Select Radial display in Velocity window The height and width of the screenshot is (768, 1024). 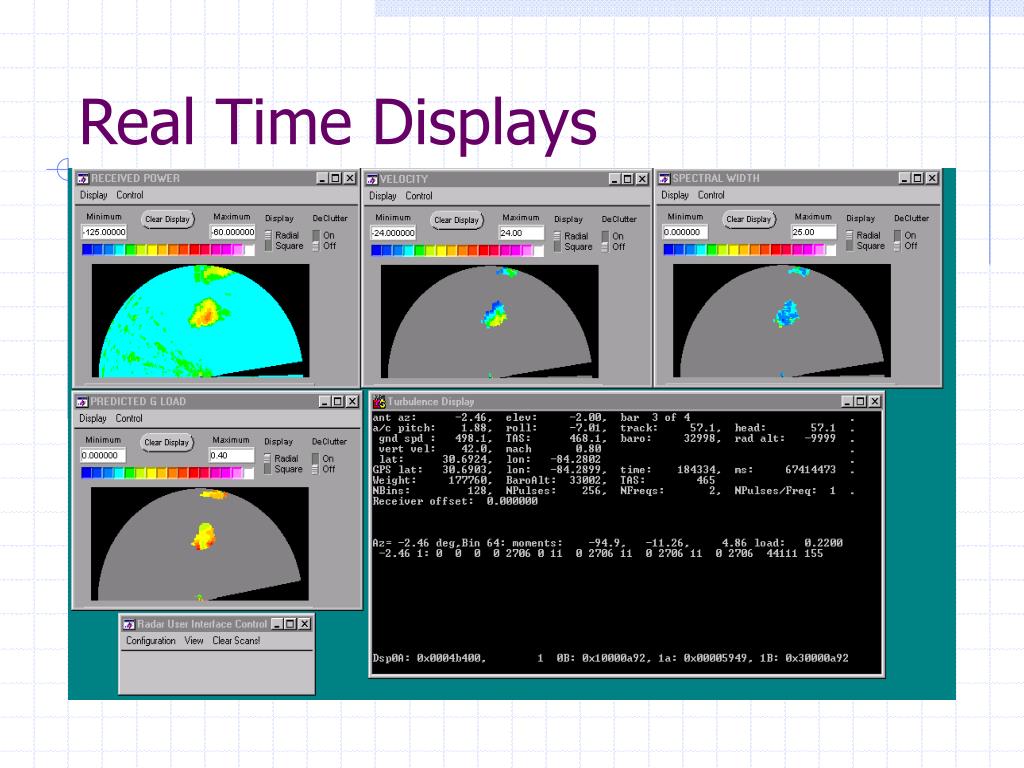[558, 236]
